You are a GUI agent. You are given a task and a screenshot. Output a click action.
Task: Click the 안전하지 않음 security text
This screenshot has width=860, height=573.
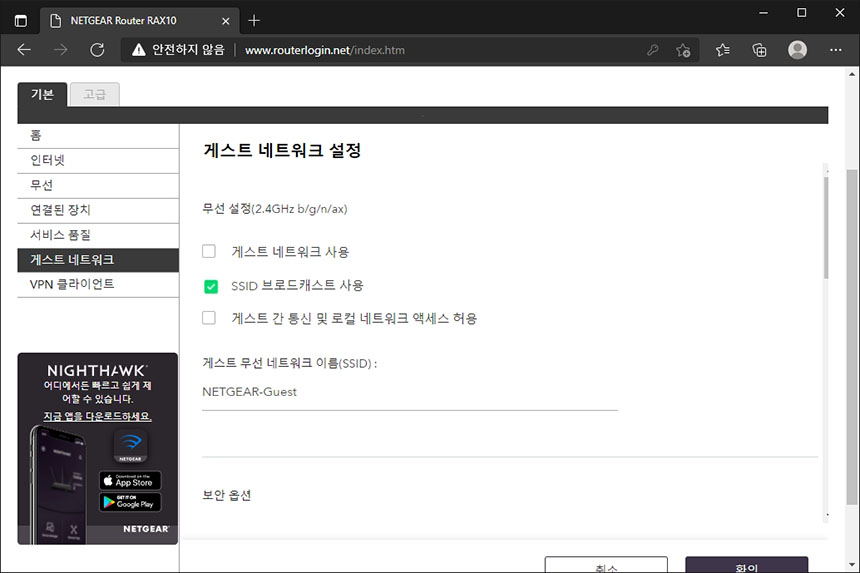pos(188,50)
